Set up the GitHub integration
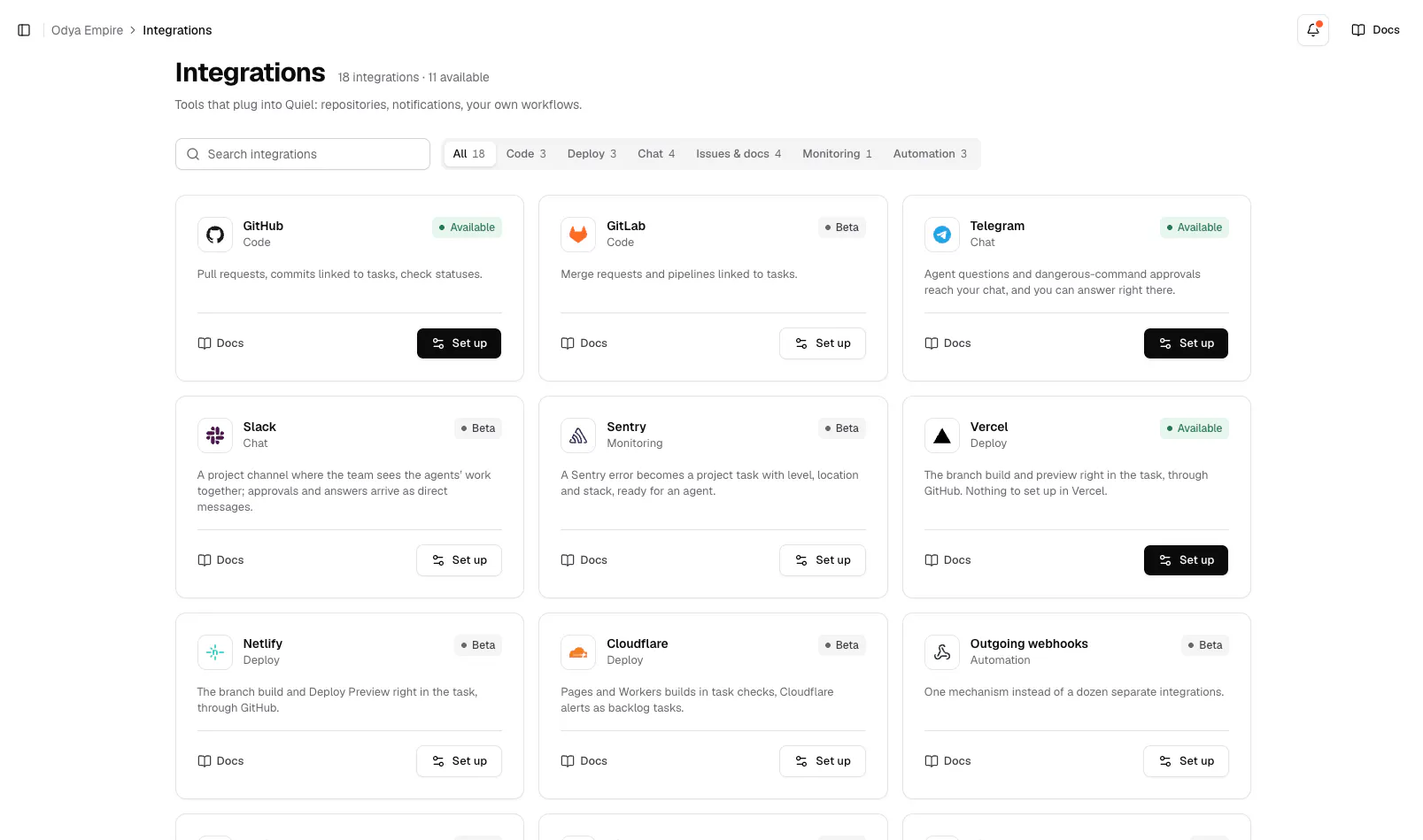1423x840 pixels. [459, 343]
